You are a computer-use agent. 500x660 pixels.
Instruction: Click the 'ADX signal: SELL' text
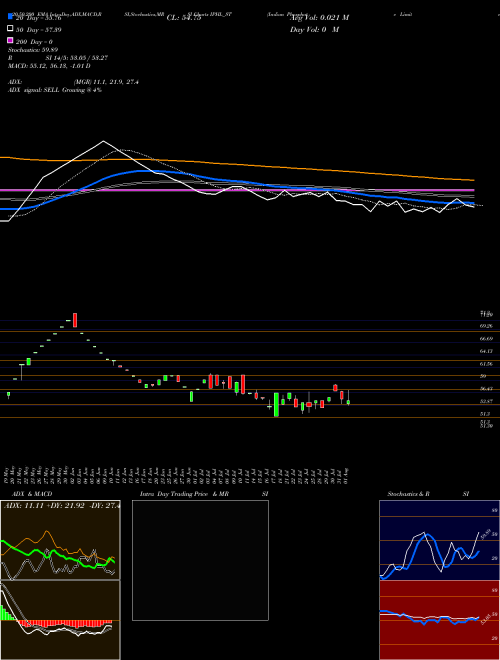(x=34, y=90)
